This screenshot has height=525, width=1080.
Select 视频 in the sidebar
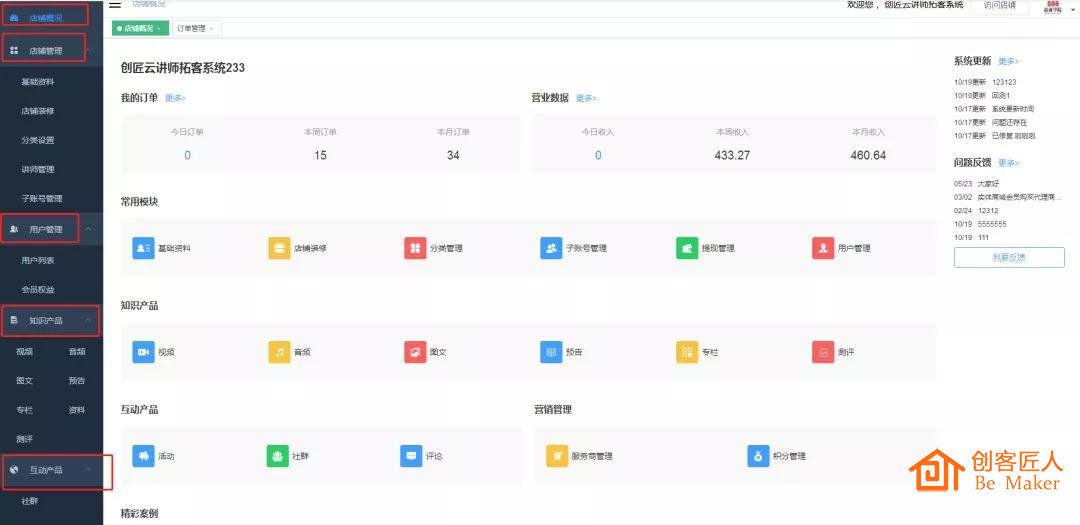click(x=25, y=351)
